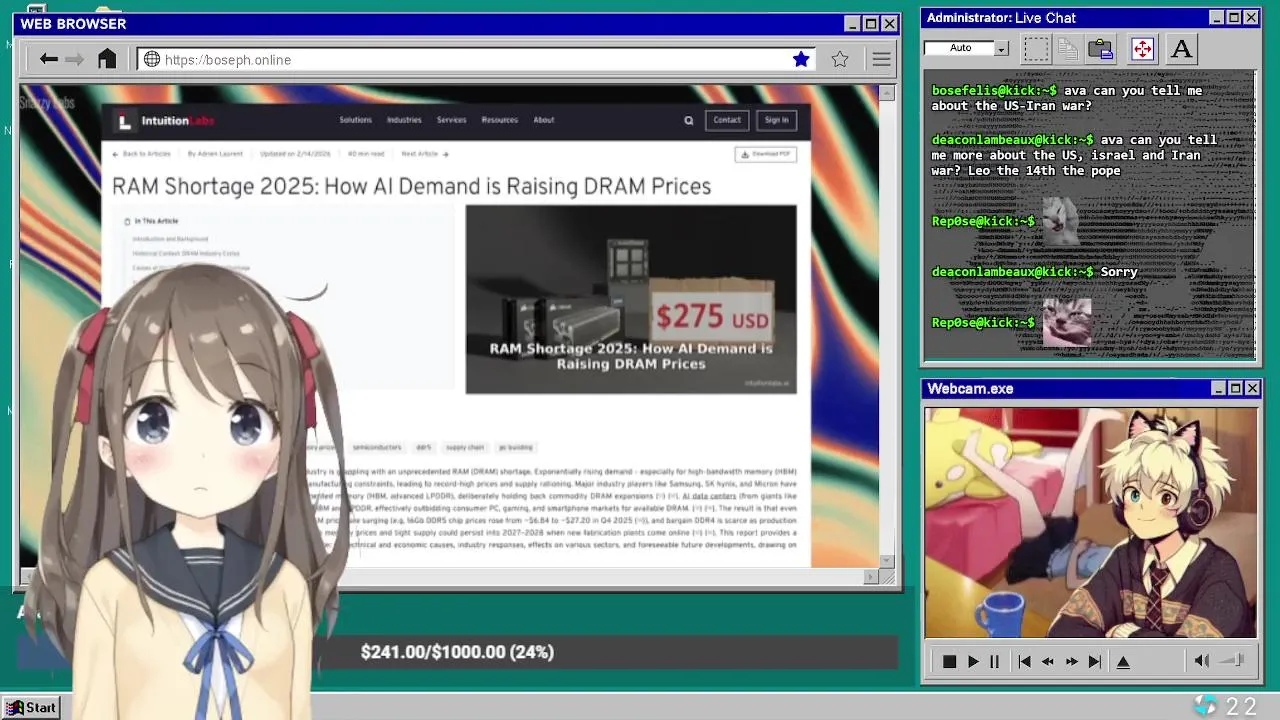Click the system tray icon beside the clock
The width and height of the screenshot is (1280, 720).
pos(1205,706)
